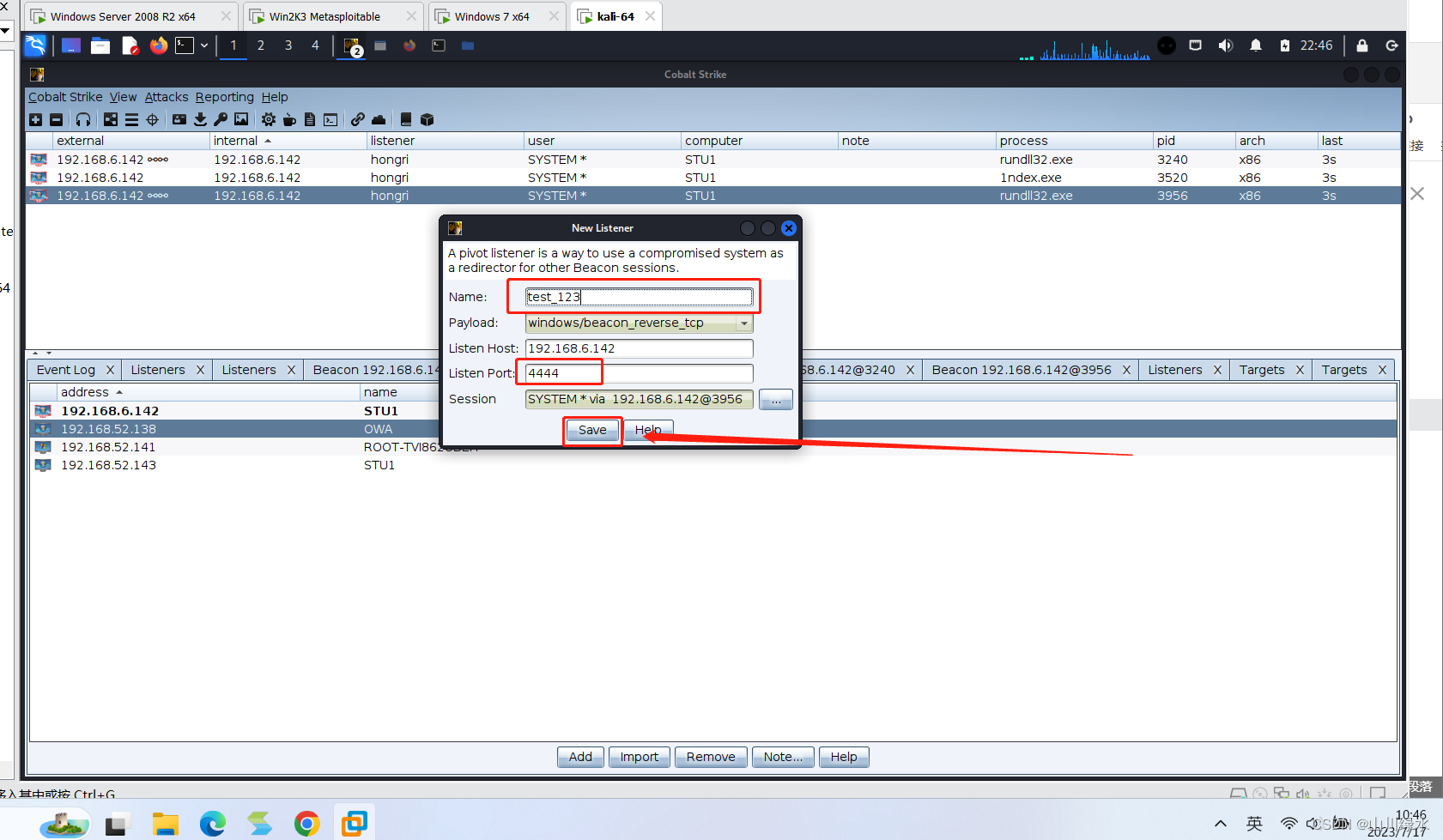Click the lock screen icon in Kali panel

coord(1362,45)
